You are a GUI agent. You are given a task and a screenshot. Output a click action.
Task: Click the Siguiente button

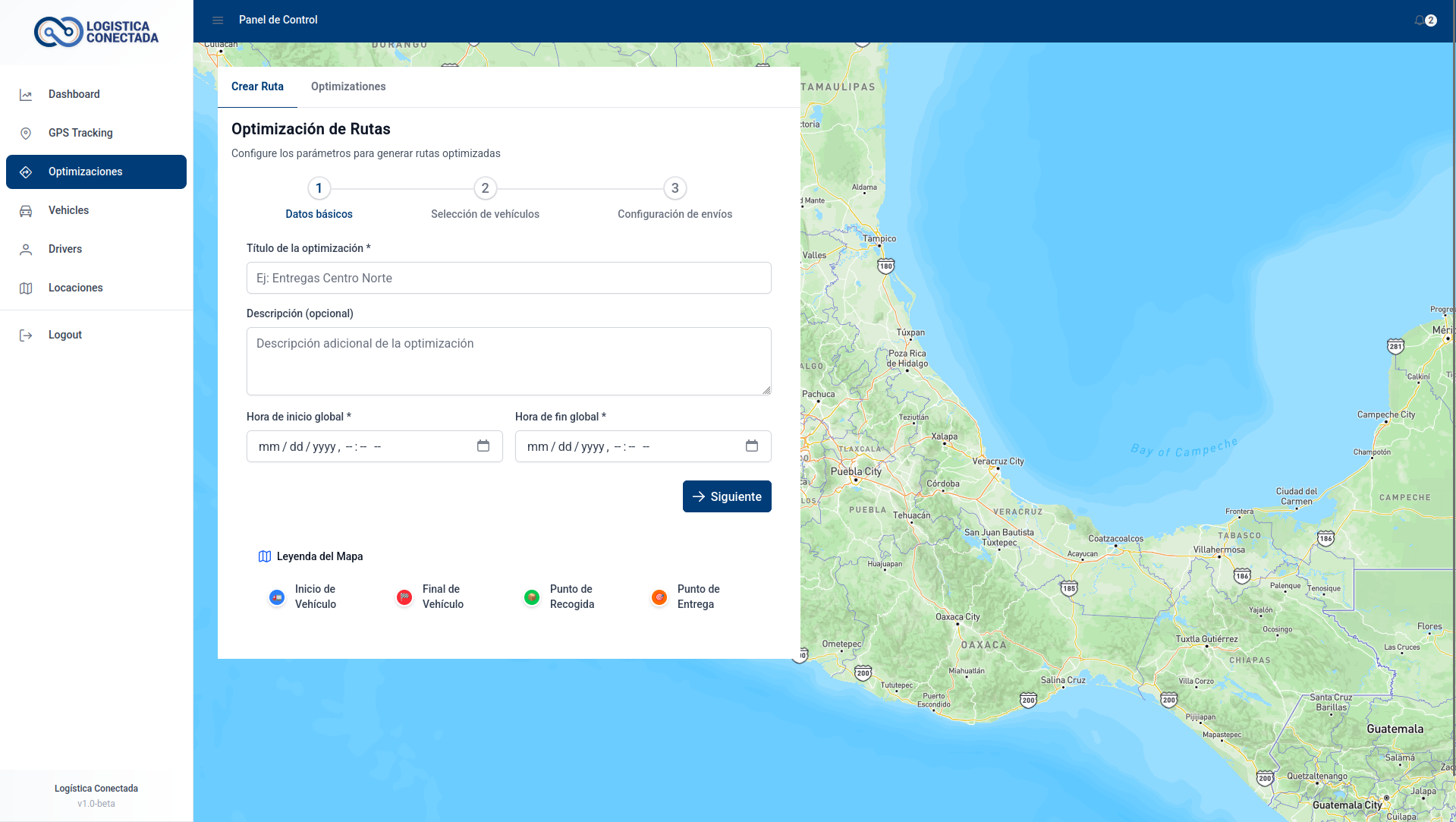[726, 496]
